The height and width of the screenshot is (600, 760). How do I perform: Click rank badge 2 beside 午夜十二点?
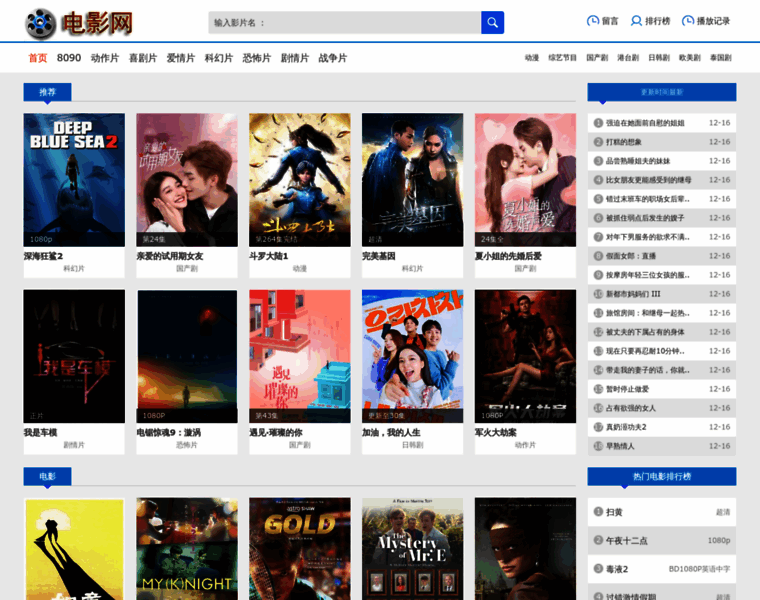click(596, 540)
